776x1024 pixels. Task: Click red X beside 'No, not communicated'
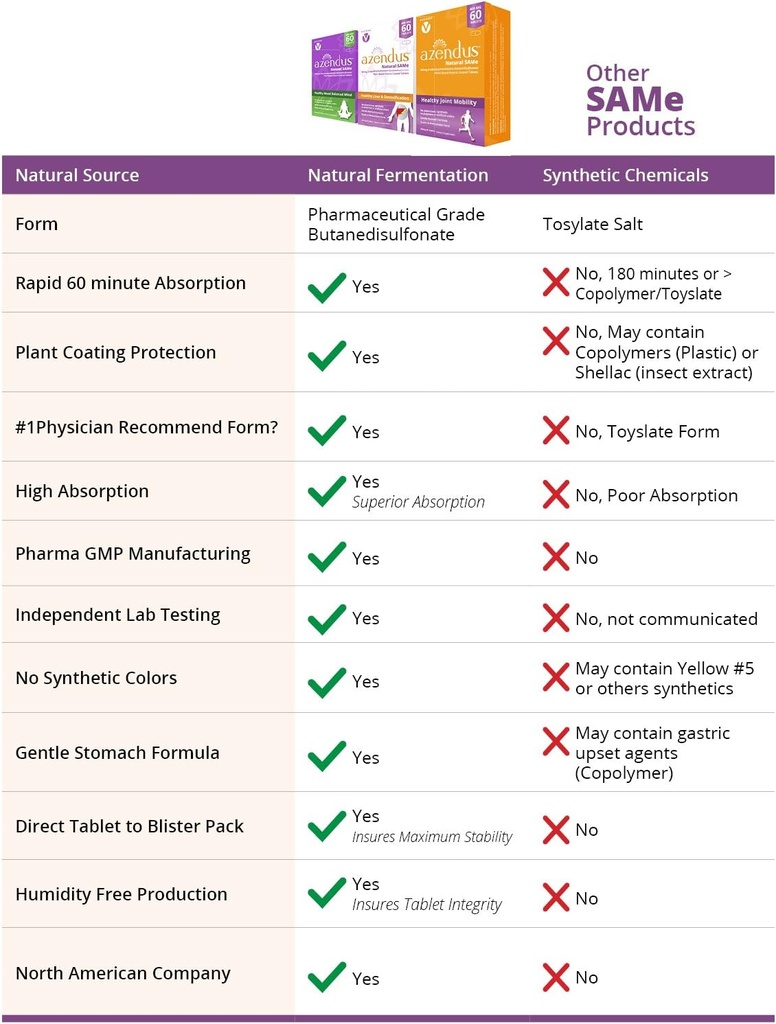click(x=556, y=618)
